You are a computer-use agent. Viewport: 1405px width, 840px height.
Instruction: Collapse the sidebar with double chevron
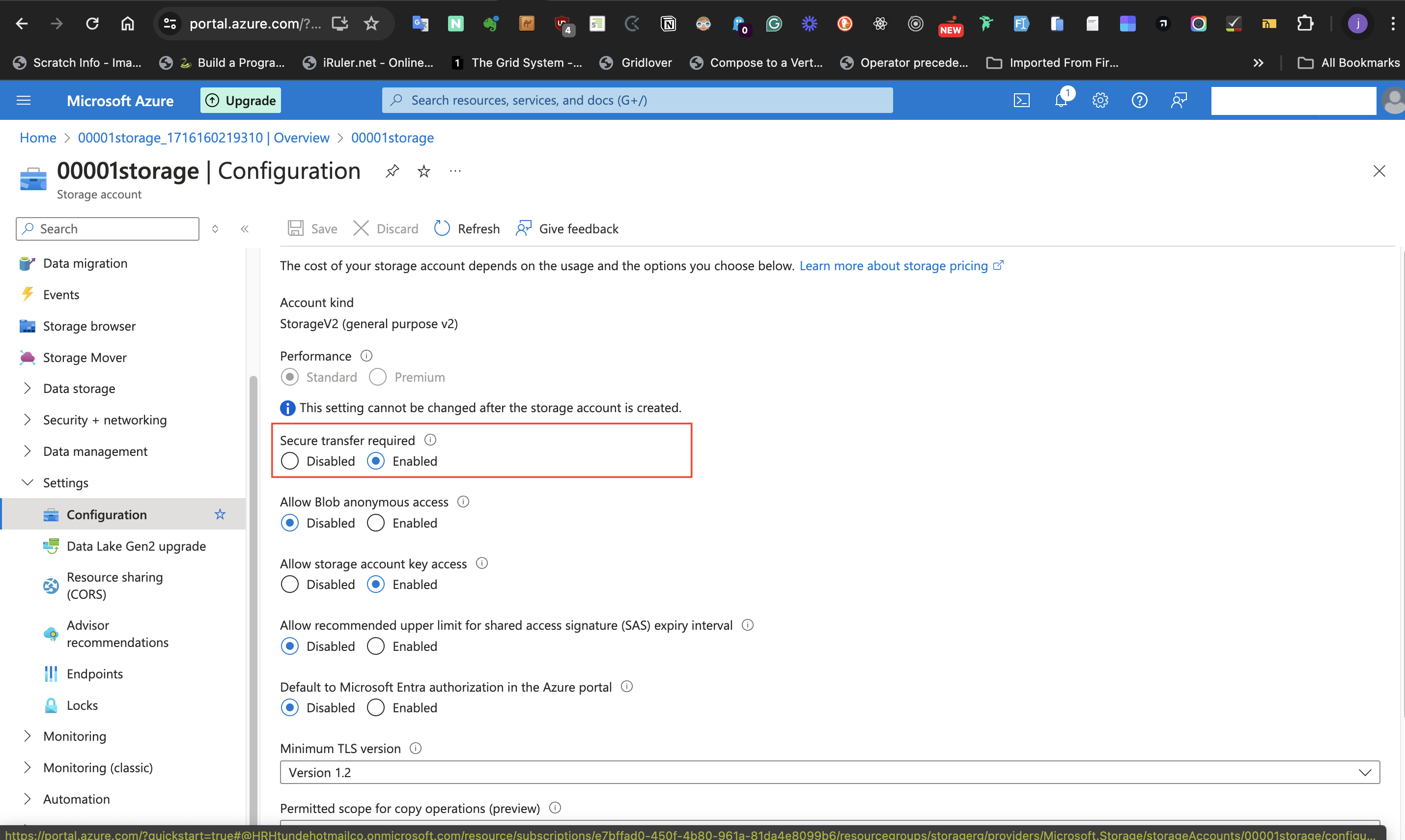point(245,229)
